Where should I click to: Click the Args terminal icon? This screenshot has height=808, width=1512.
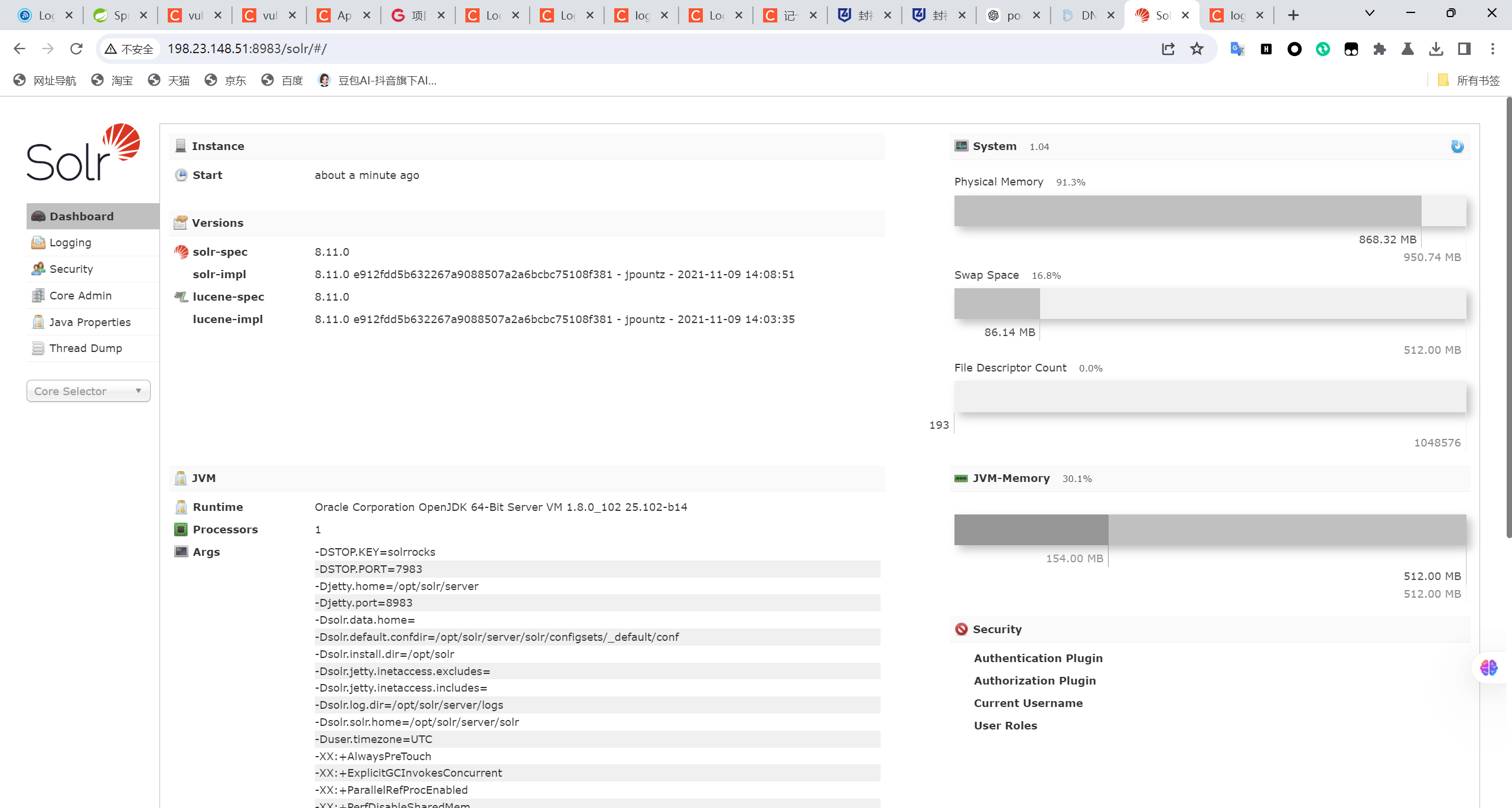(x=181, y=552)
